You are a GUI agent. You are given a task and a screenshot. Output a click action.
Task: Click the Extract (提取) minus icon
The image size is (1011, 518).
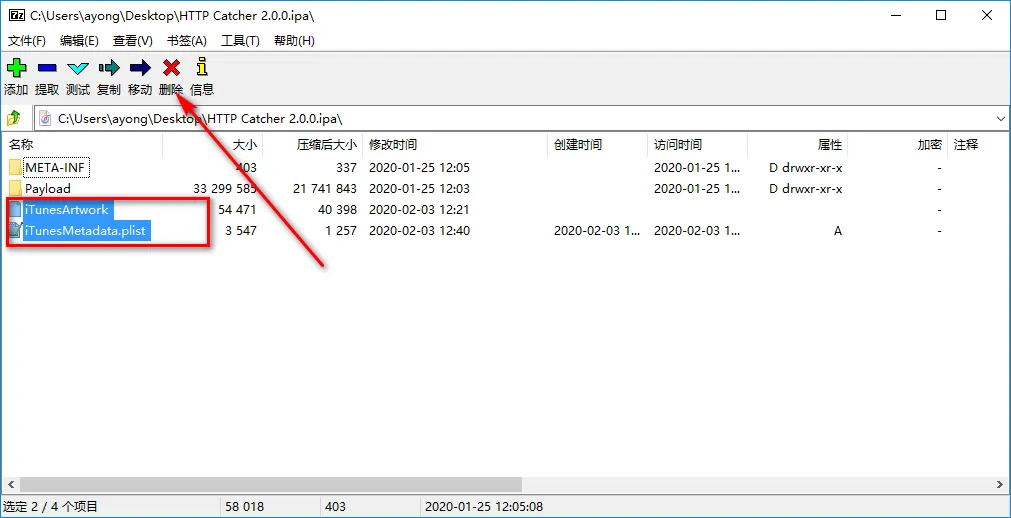(x=46, y=67)
